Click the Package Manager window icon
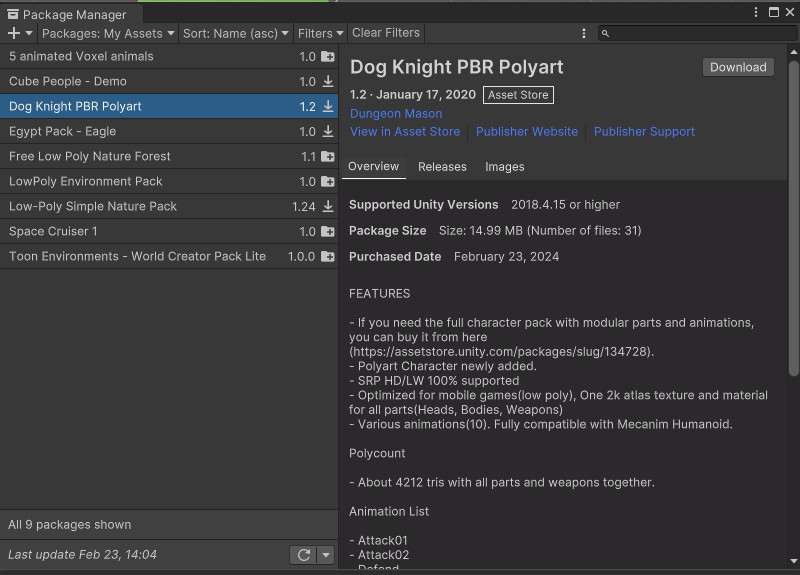The width and height of the screenshot is (800, 575). pos(13,14)
